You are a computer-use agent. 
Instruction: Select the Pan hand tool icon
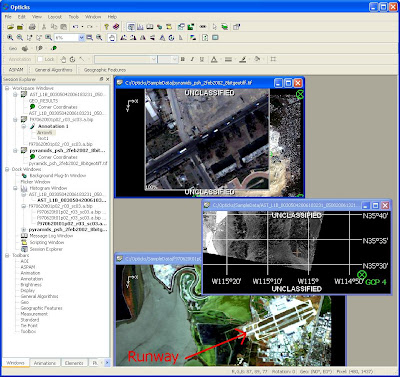click(x=112, y=38)
